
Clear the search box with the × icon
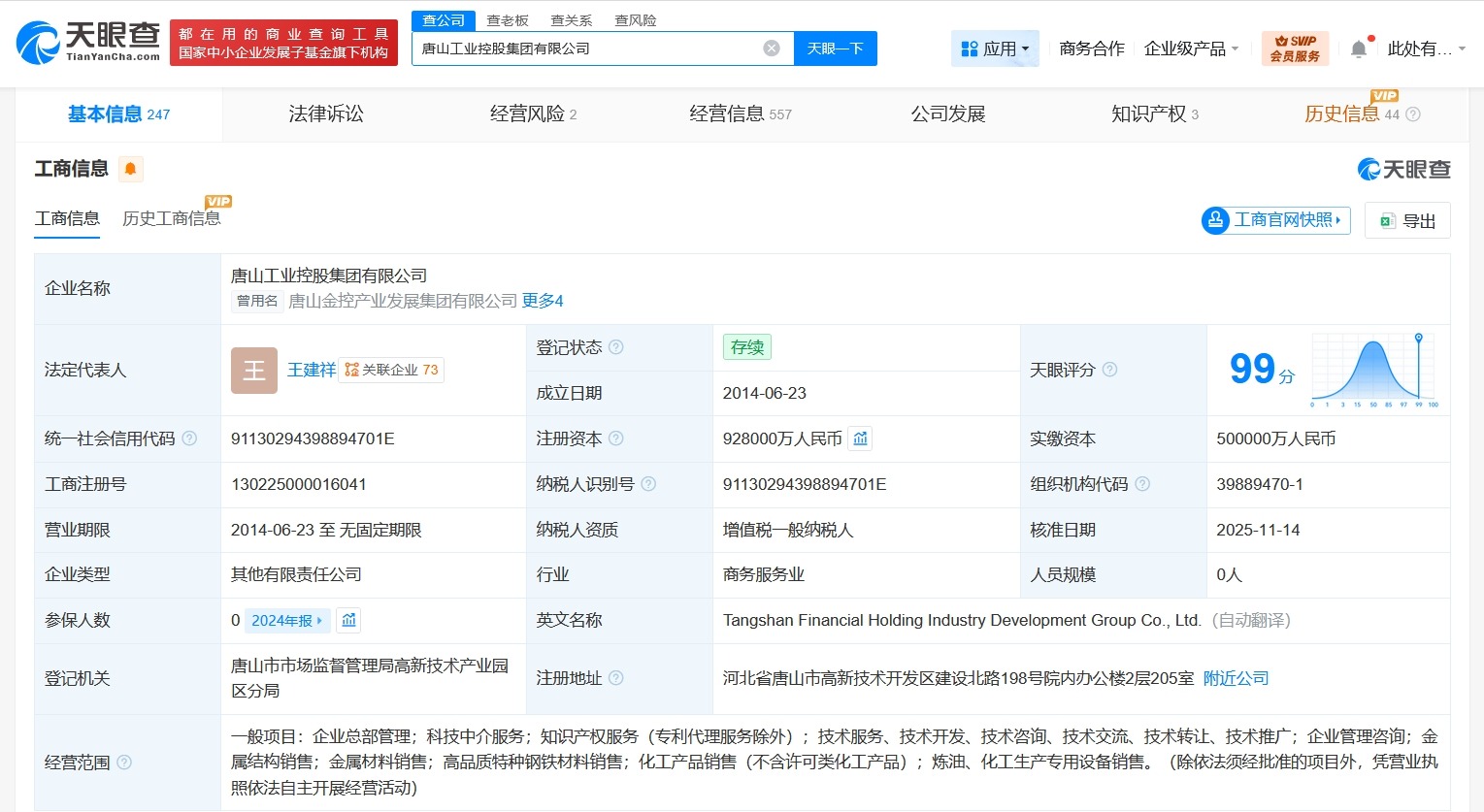point(770,48)
